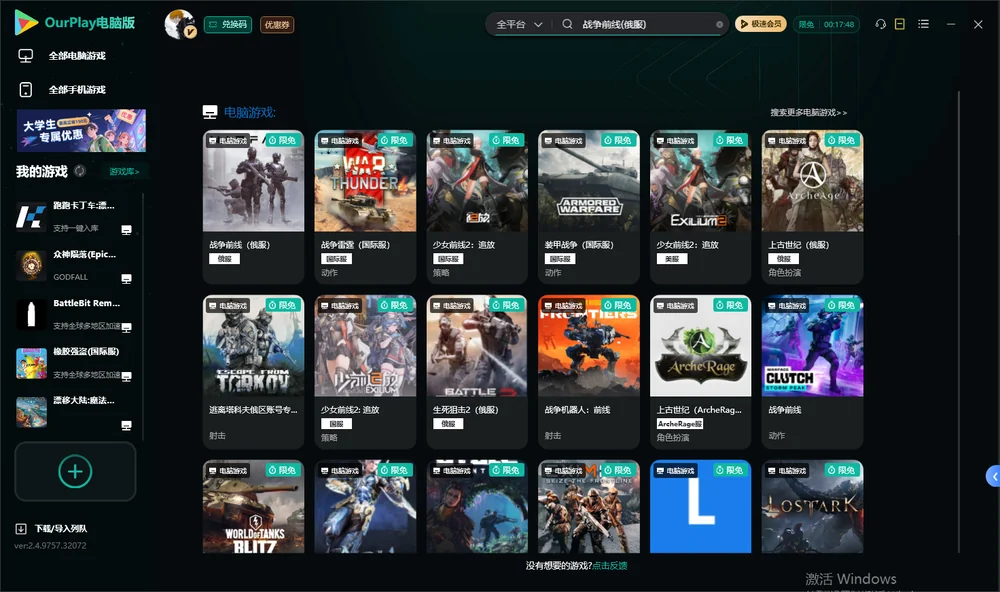Select the 生死狙击2 (俄服) card
1000x592 pixels.
pyautogui.click(x=477, y=372)
